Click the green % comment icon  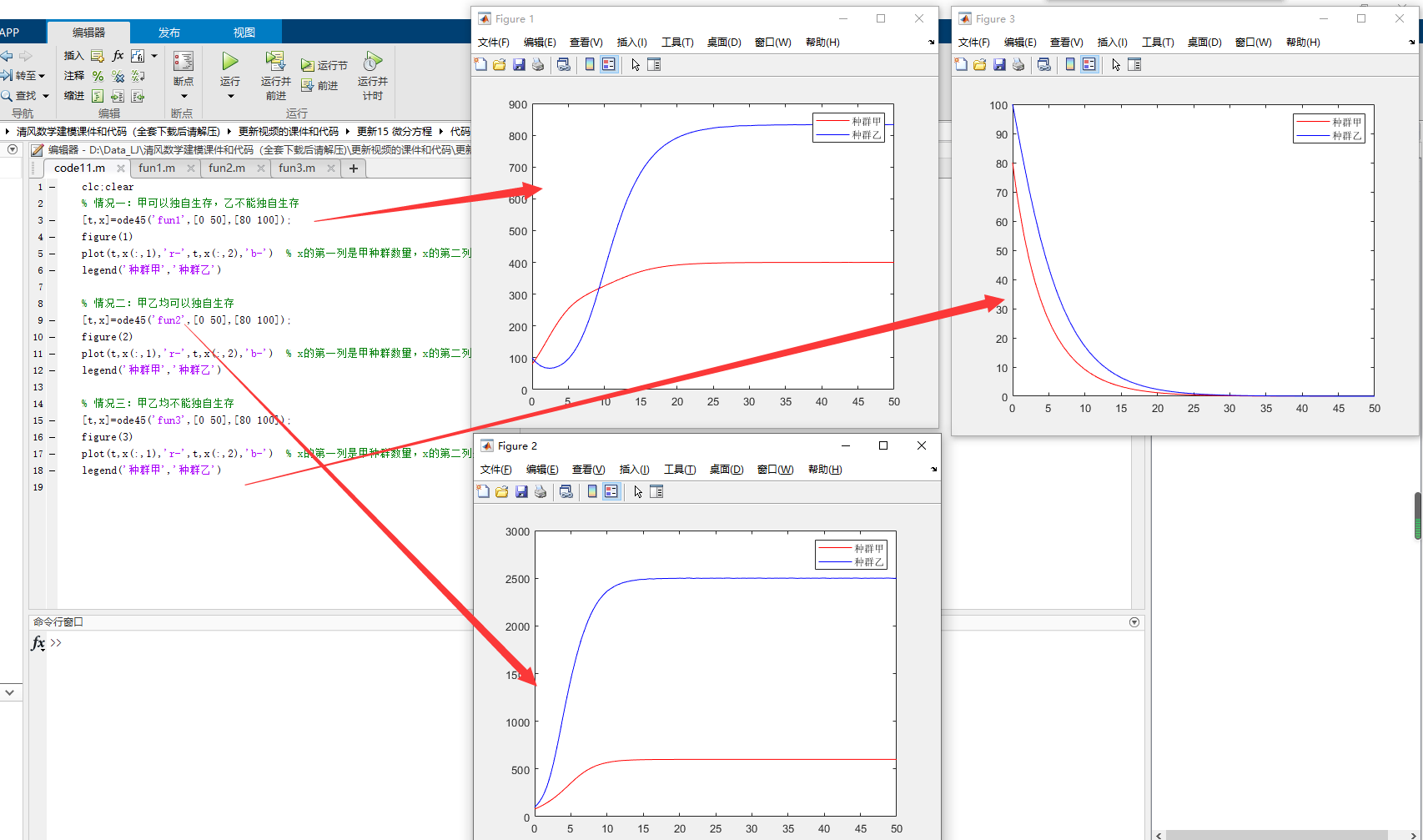(x=98, y=76)
